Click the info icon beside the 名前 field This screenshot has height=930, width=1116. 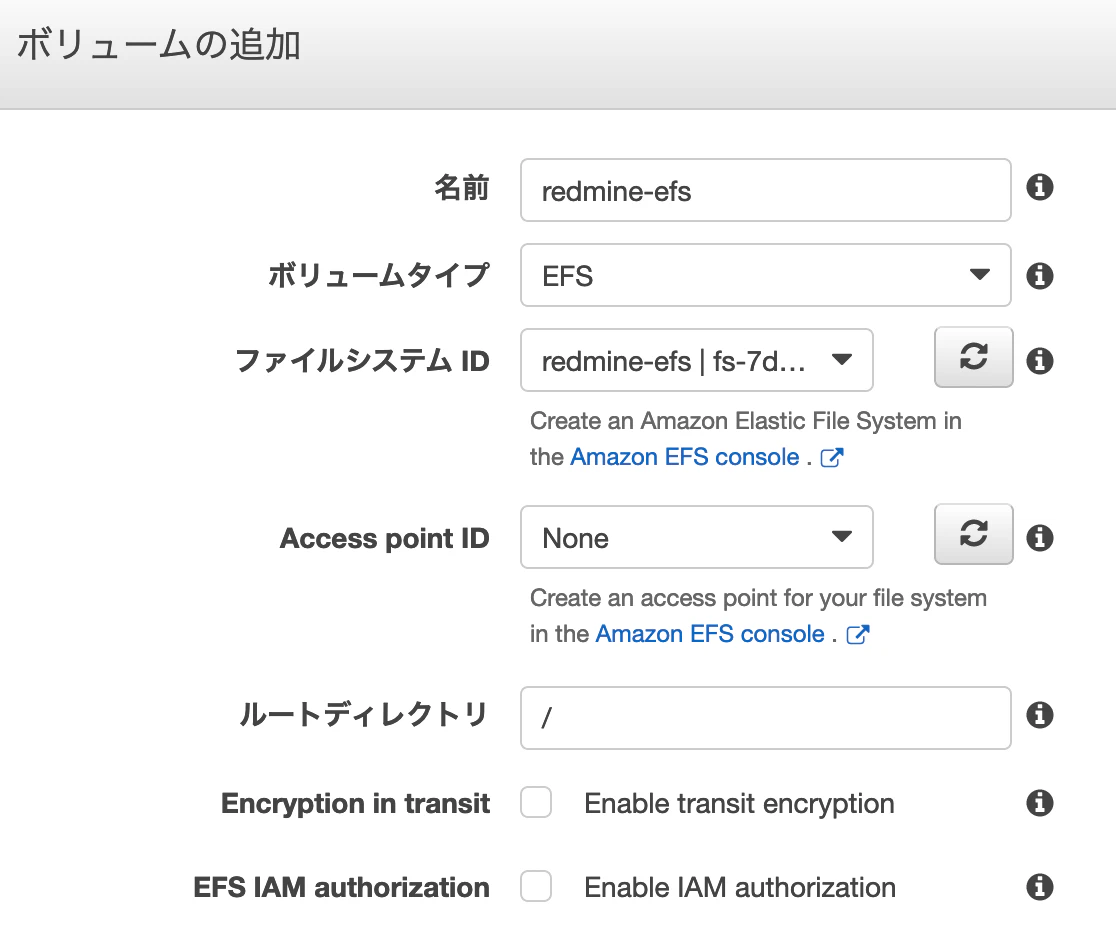pyautogui.click(x=1039, y=188)
